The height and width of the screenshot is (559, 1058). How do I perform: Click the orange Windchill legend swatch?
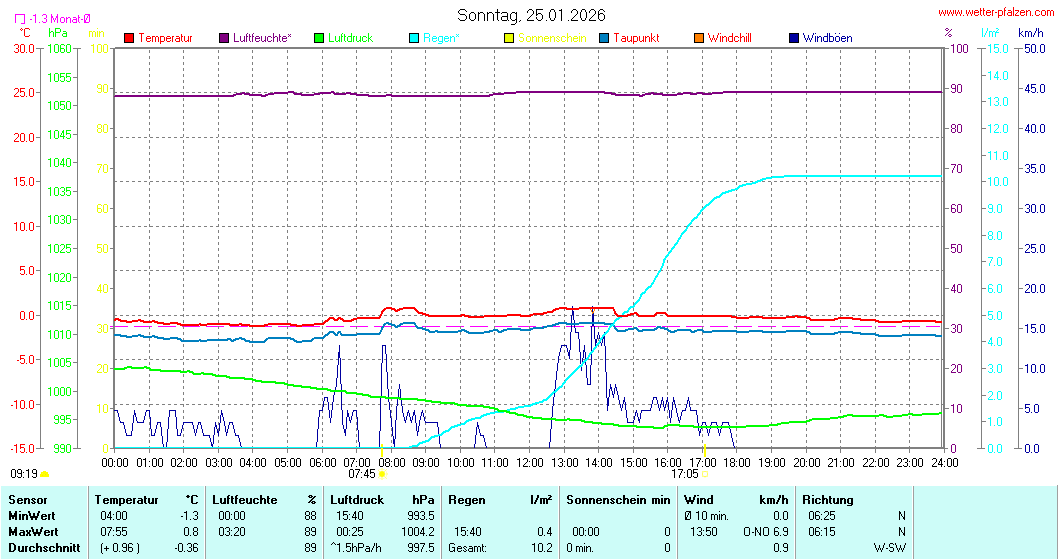pyautogui.click(x=699, y=38)
